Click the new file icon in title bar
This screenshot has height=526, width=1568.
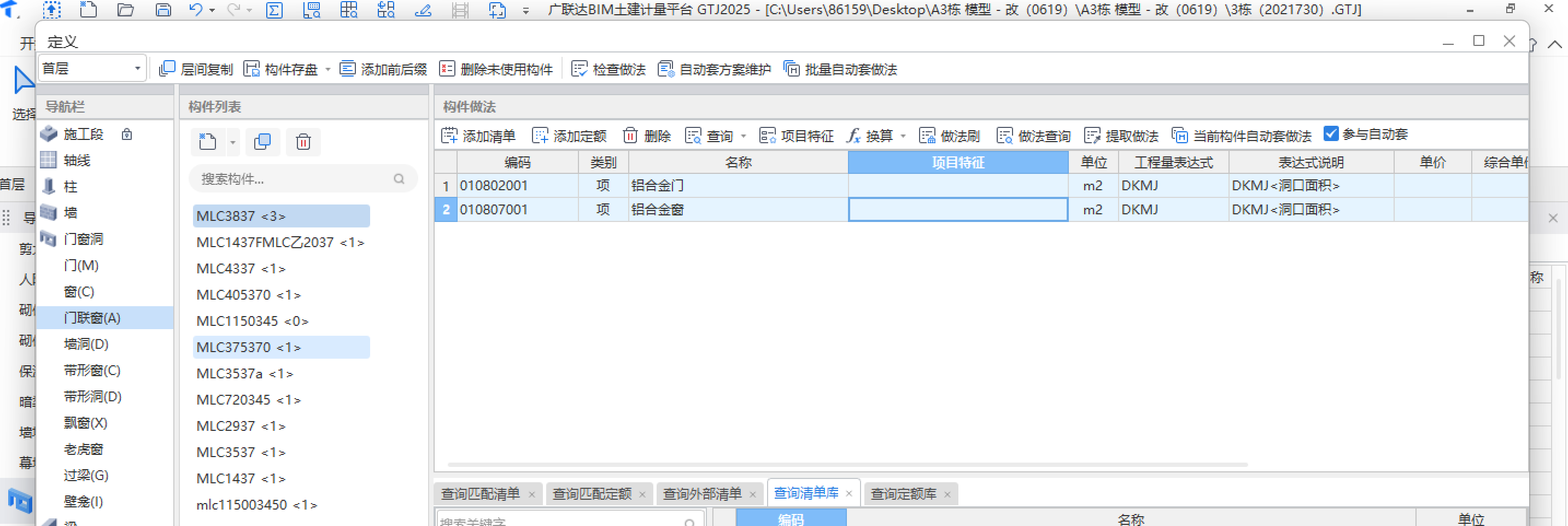click(88, 9)
